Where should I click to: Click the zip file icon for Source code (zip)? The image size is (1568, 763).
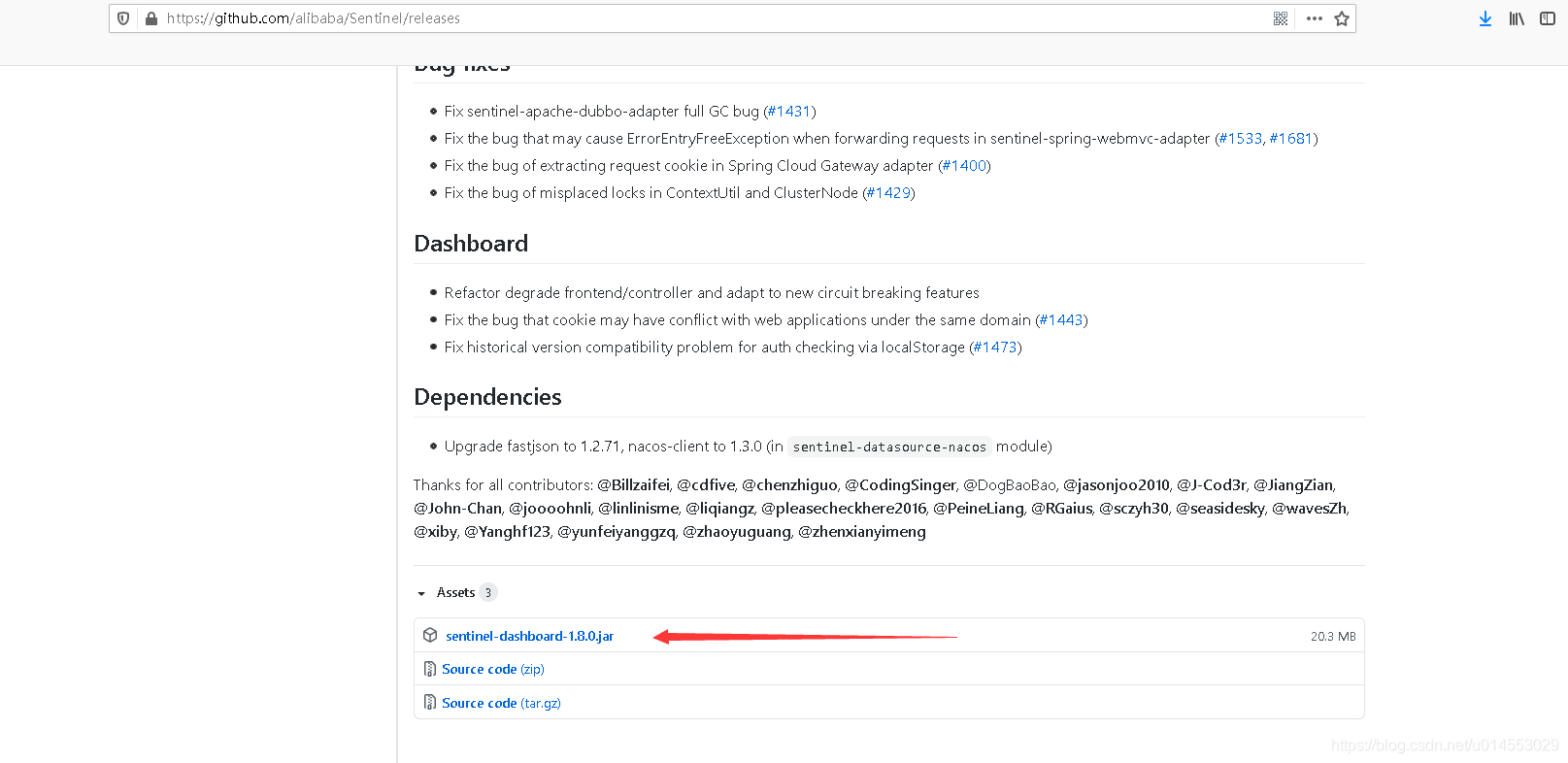(x=430, y=669)
